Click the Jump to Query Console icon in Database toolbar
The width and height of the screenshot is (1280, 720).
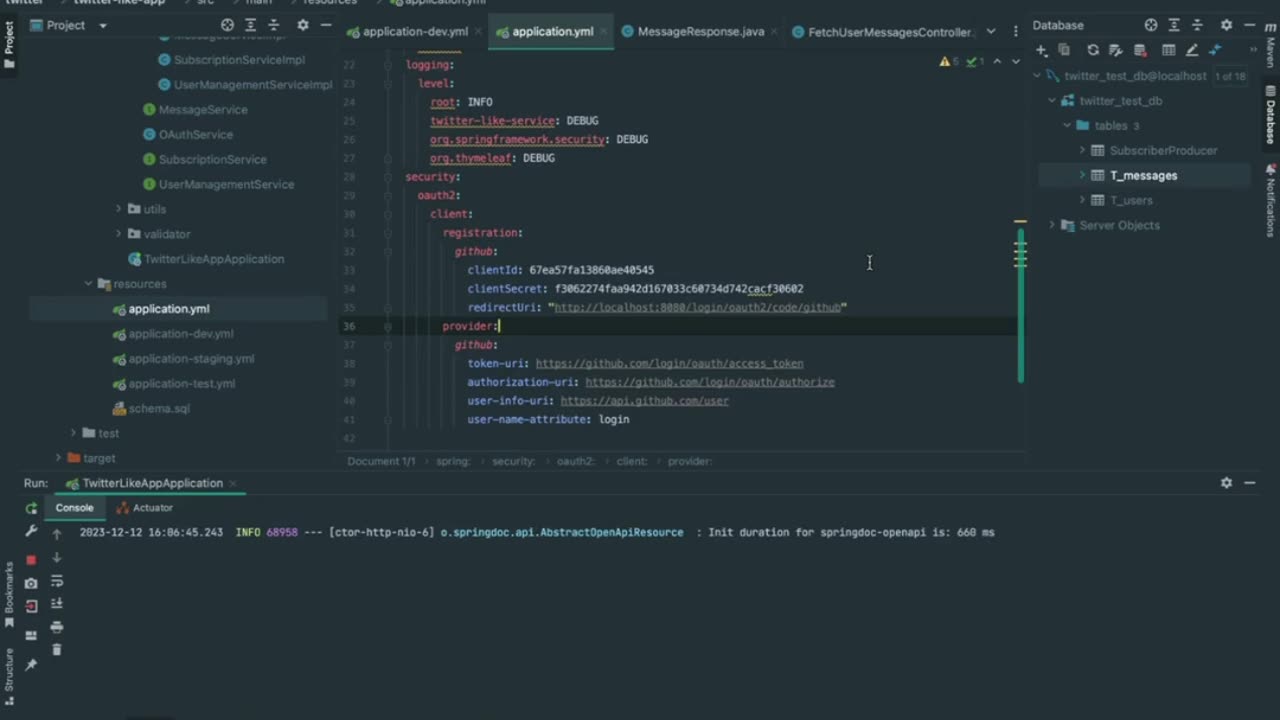click(1215, 50)
